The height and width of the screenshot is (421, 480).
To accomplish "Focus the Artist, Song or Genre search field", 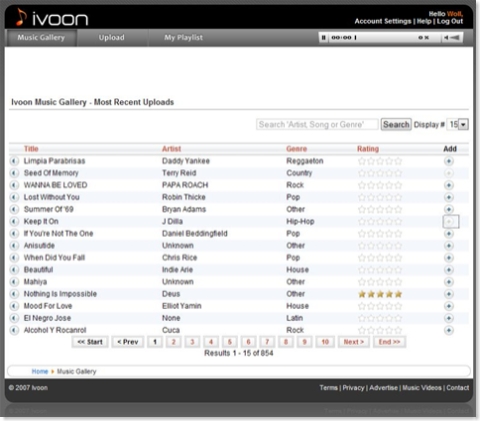I will tap(317, 125).
